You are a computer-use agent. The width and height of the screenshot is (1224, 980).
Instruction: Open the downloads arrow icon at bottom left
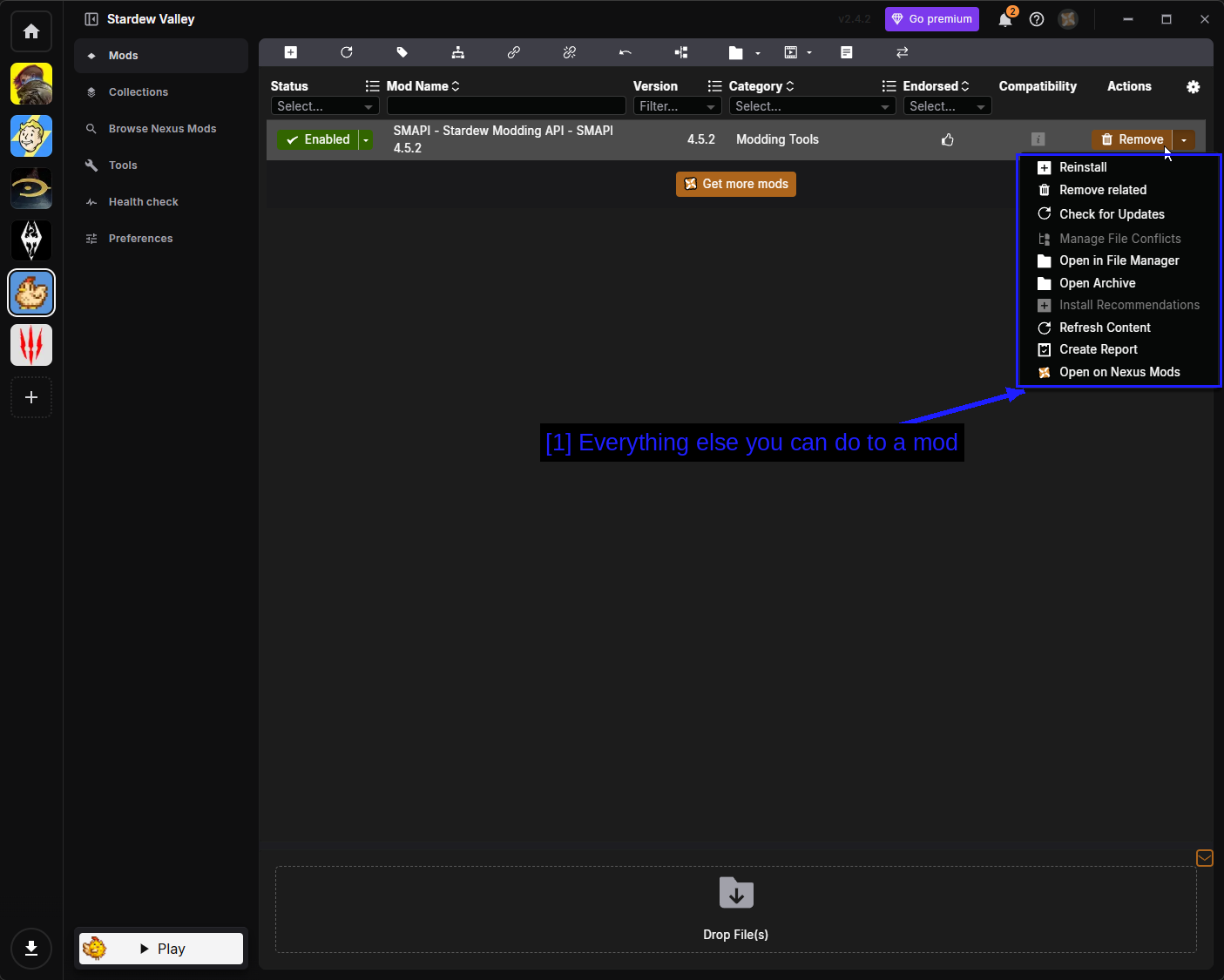point(31,949)
